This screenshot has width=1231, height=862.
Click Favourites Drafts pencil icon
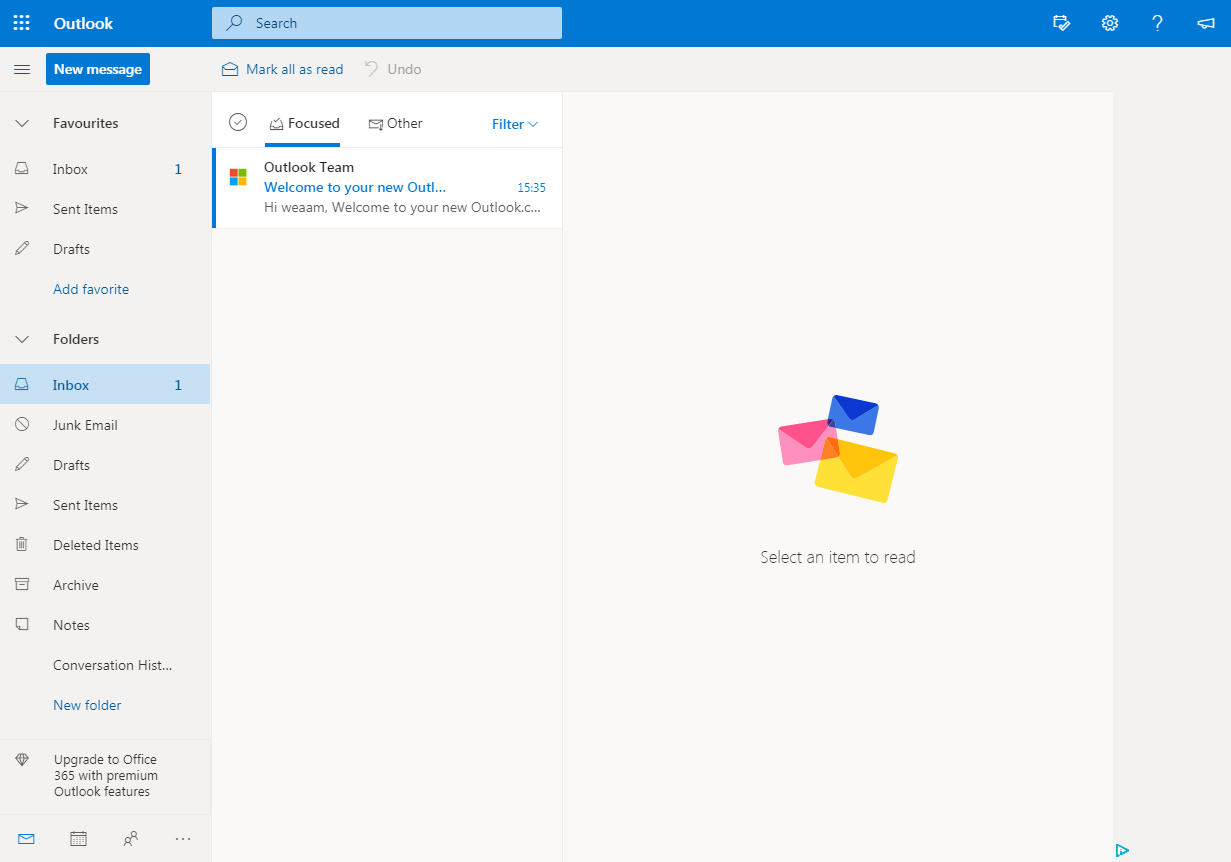click(x=22, y=249)
